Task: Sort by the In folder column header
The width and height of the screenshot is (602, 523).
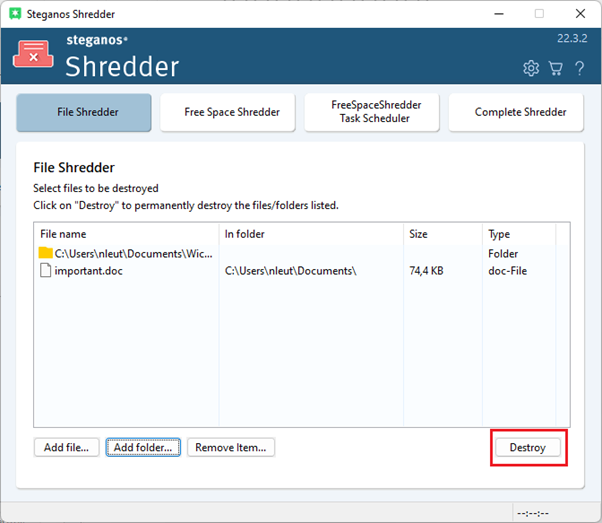Action: coord(310,234)
